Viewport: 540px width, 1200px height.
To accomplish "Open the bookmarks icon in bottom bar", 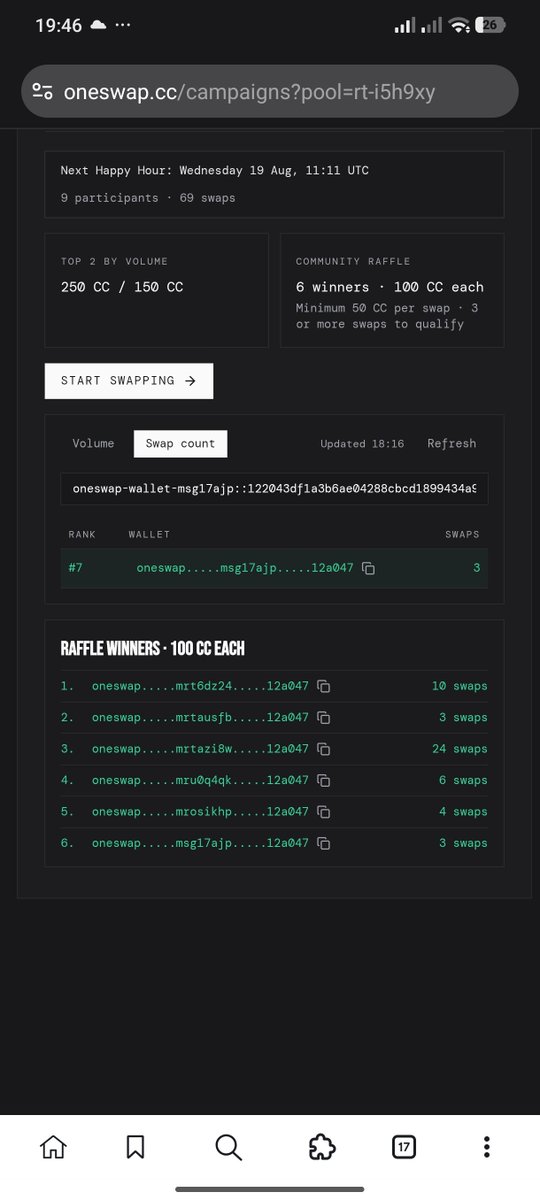I will (x=136, y=1148).
